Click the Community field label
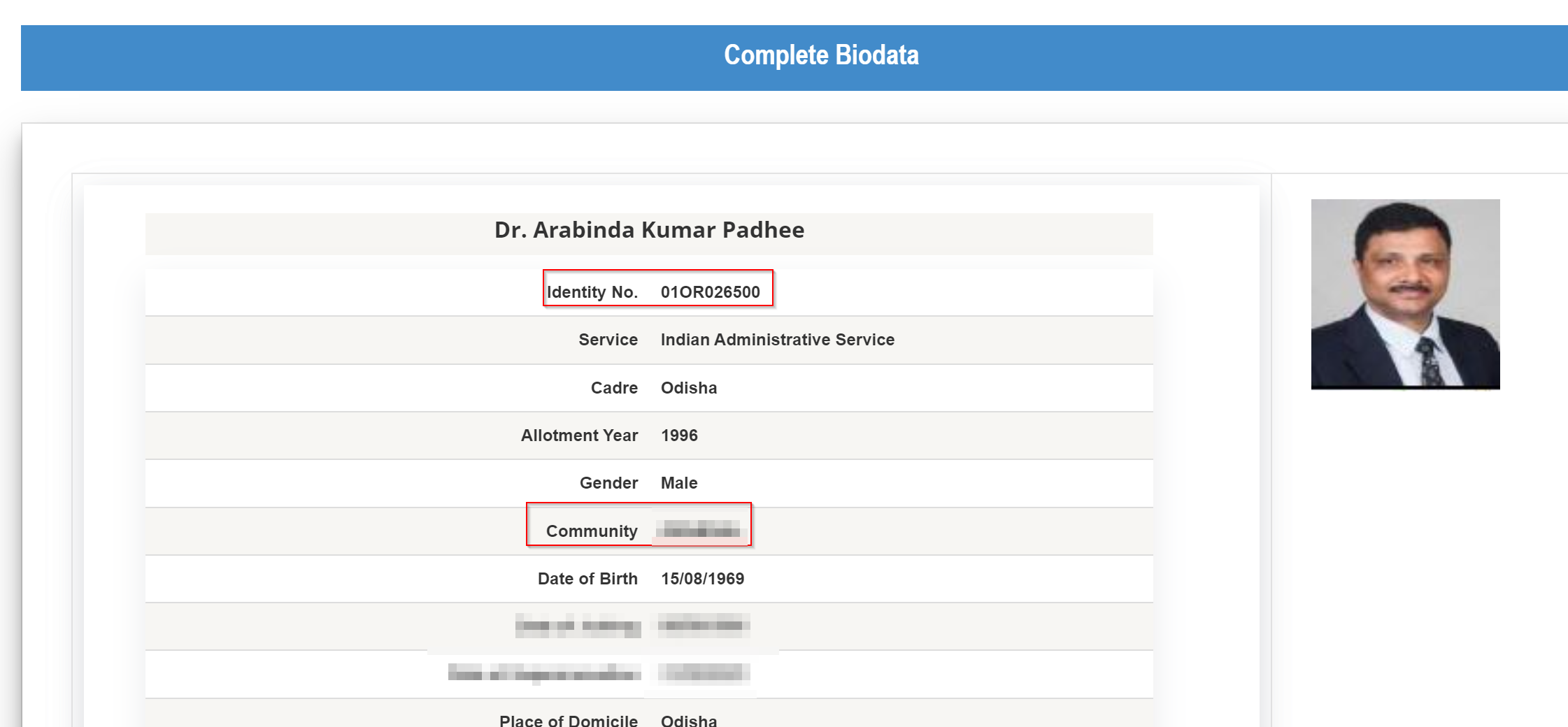This screenshot has width=1568, height=727. pyautogui.click(x=592, y=531)
